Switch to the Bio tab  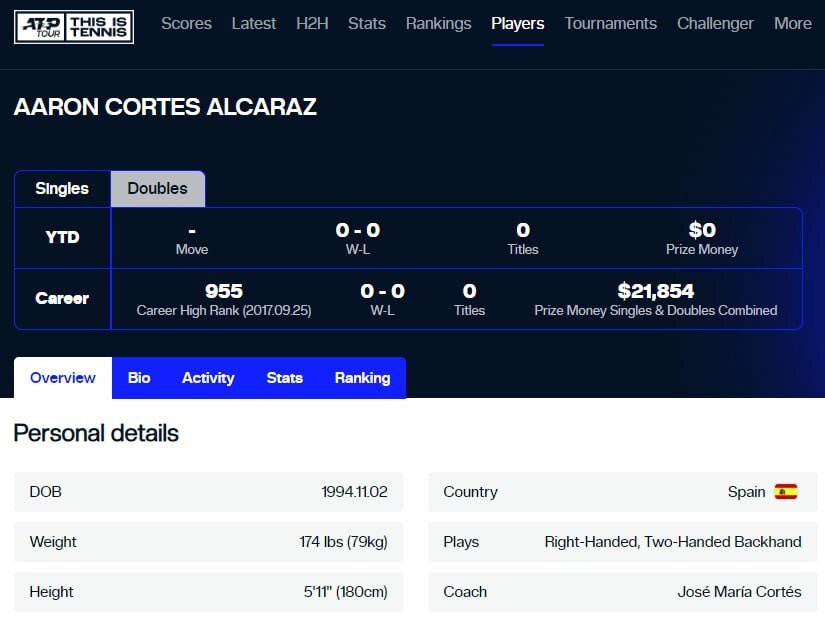tap(139, 378)
